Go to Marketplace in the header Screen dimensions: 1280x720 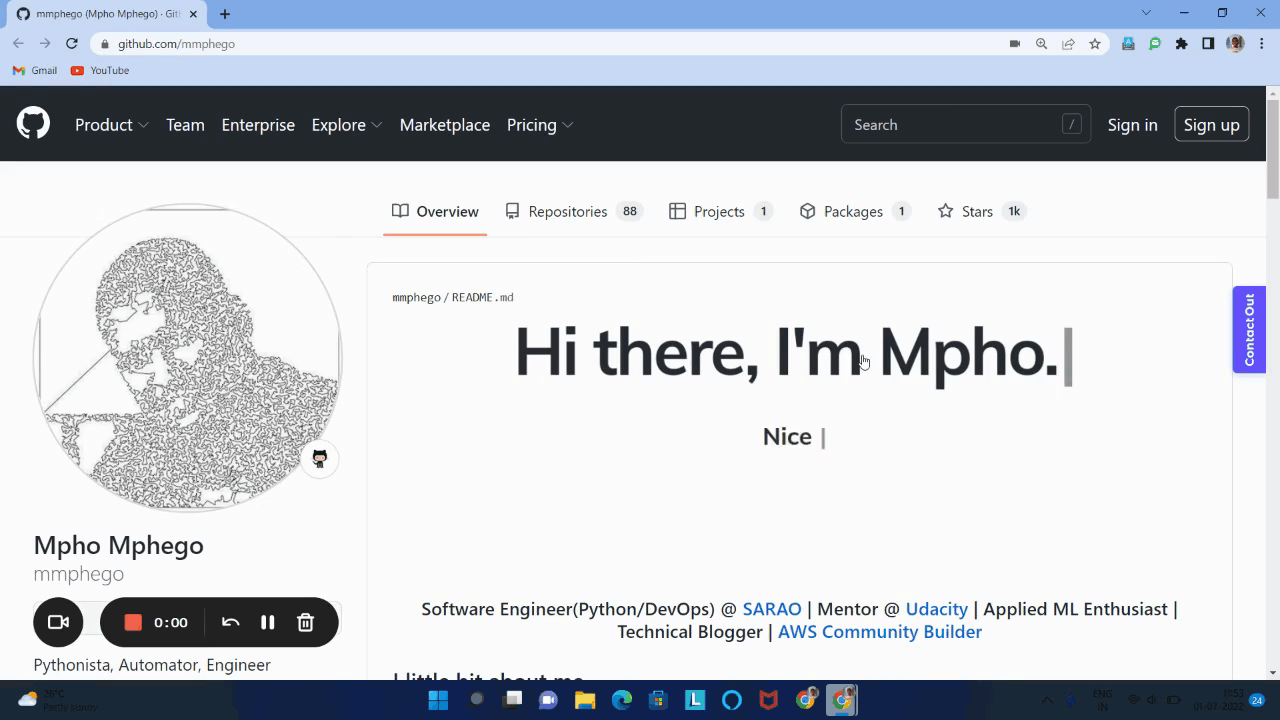click(x=445, y=125)
